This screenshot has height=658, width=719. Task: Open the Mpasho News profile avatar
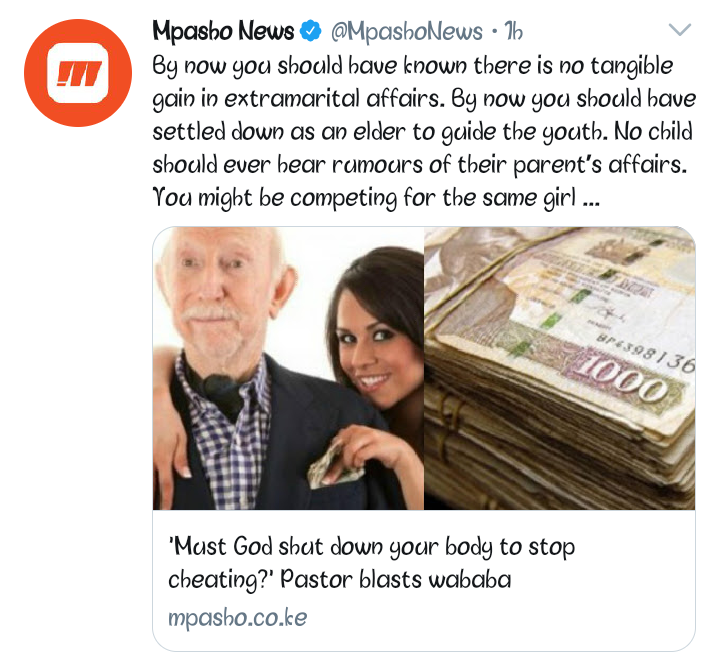click(78, 72)
